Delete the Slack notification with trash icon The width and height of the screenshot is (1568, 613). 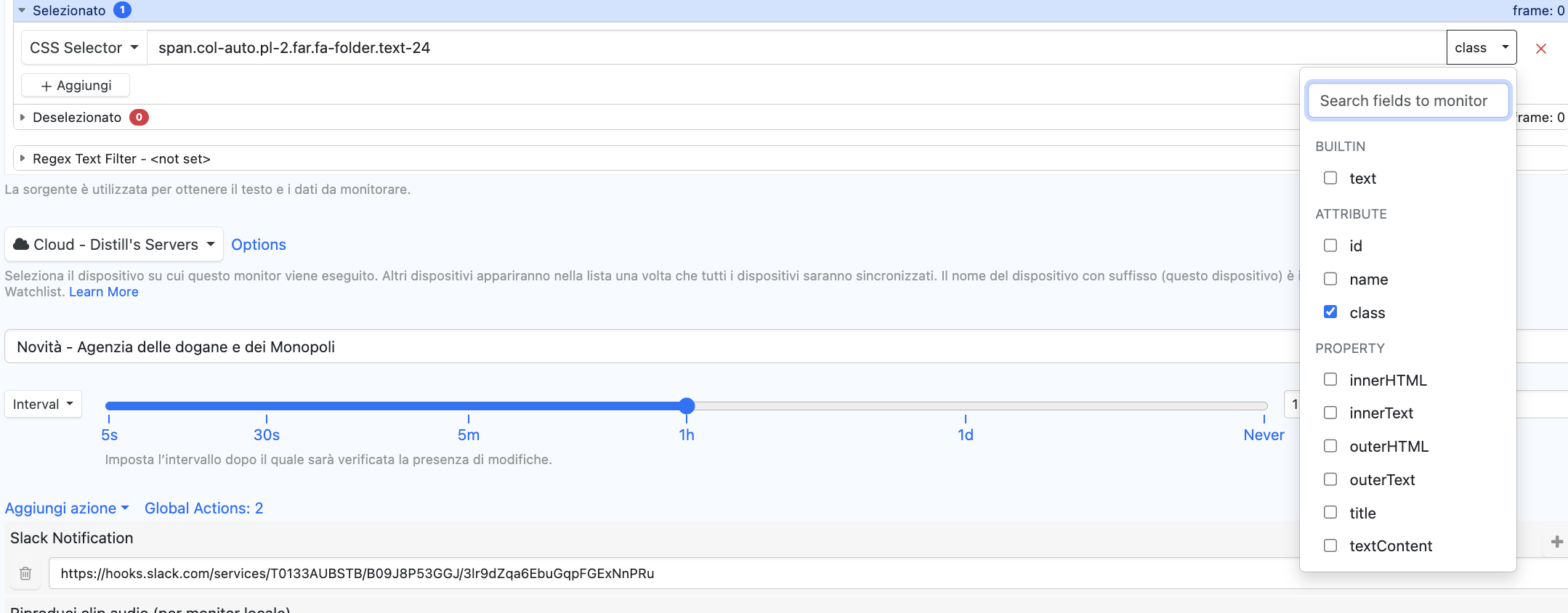tap(25, 574)
